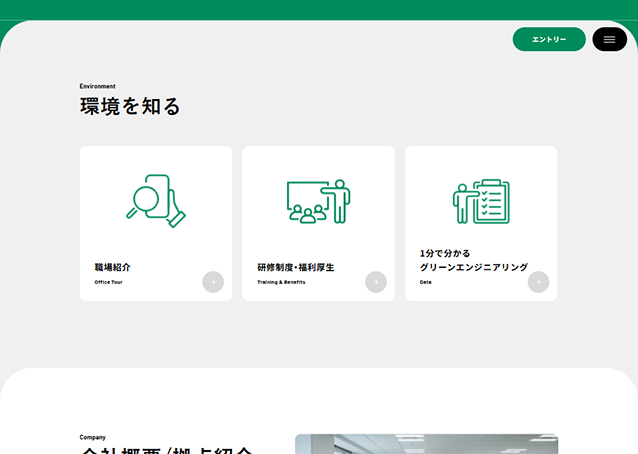
Task: Click the magnifying glass illustration in 職場紹介 card
Action: pos(156,201)
